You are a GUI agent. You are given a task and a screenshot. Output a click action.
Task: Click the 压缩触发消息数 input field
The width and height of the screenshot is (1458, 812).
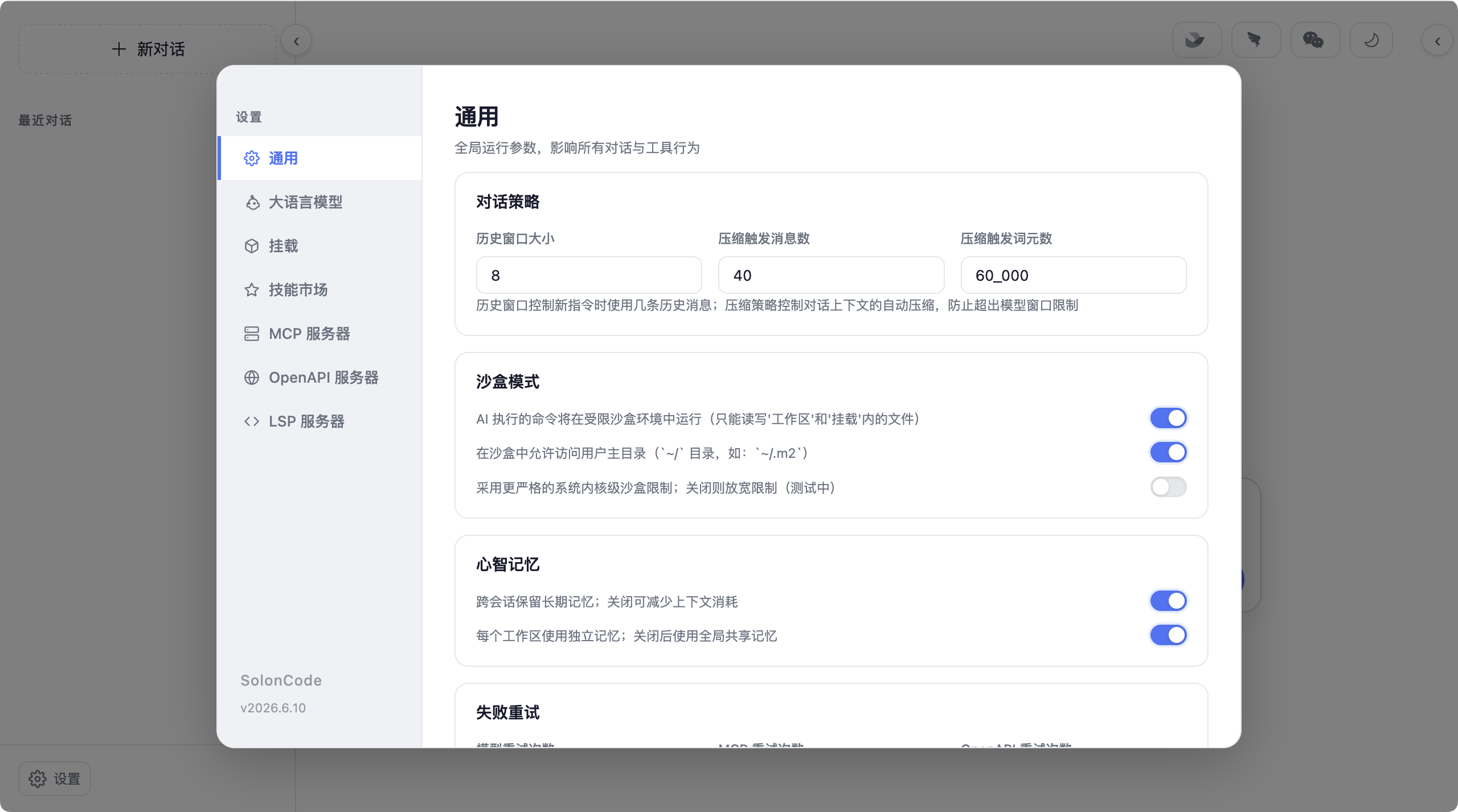click(x=831, y=276)
